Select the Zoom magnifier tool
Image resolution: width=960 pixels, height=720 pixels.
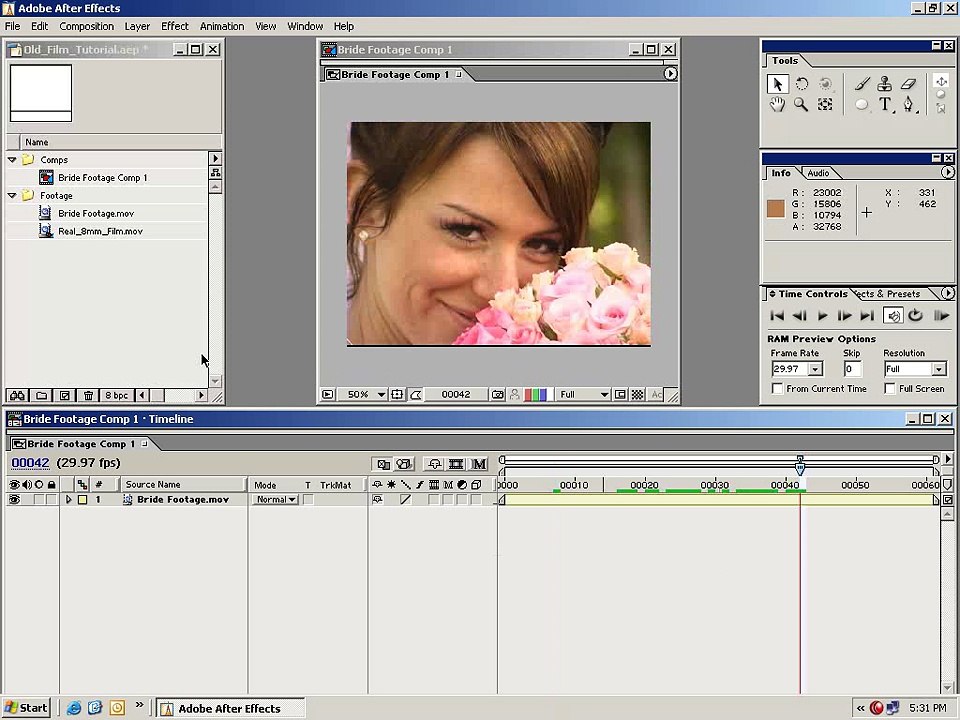801,104
